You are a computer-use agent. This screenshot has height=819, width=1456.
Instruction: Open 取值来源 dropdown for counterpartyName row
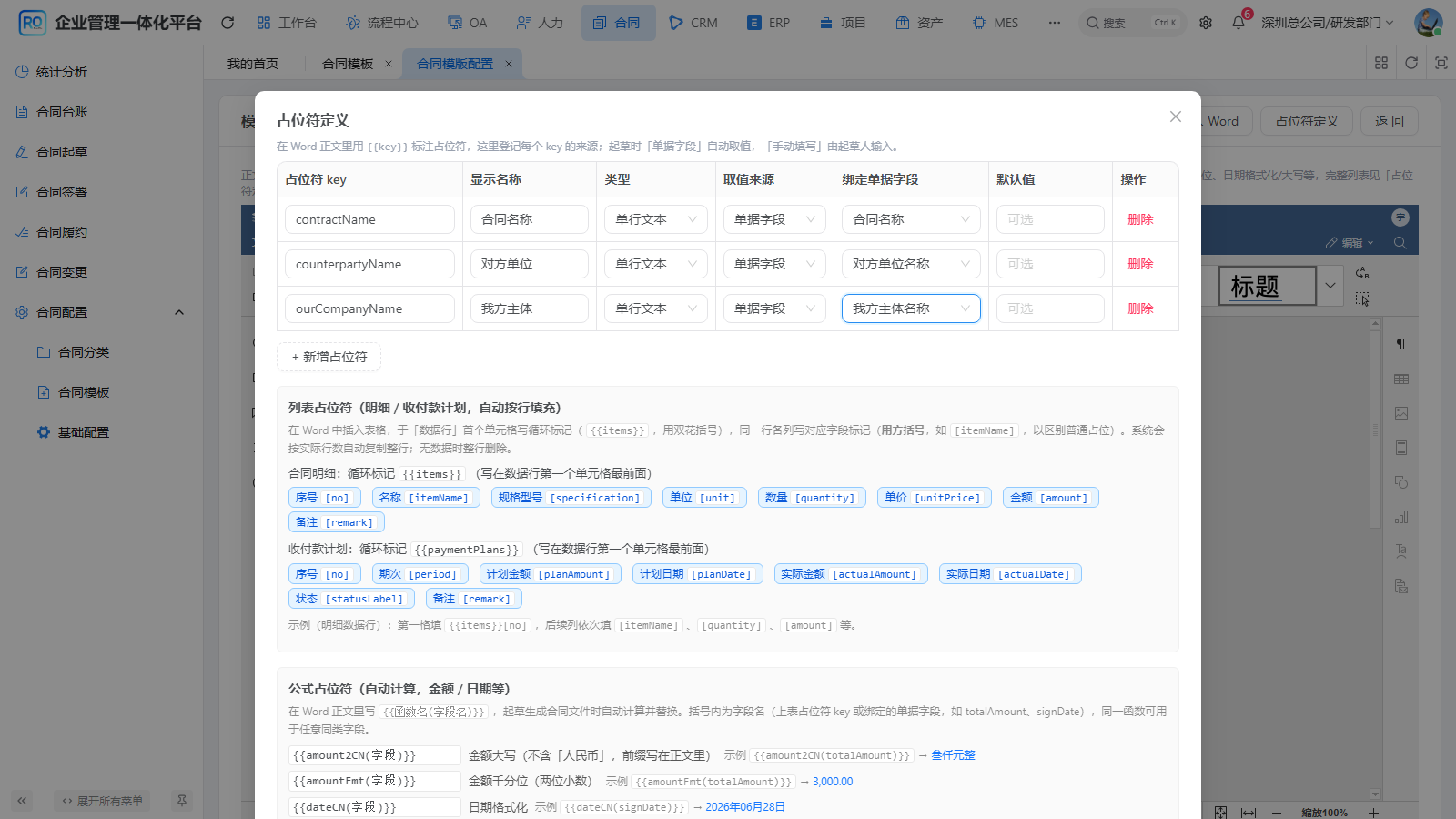click(x=774, y=264)
